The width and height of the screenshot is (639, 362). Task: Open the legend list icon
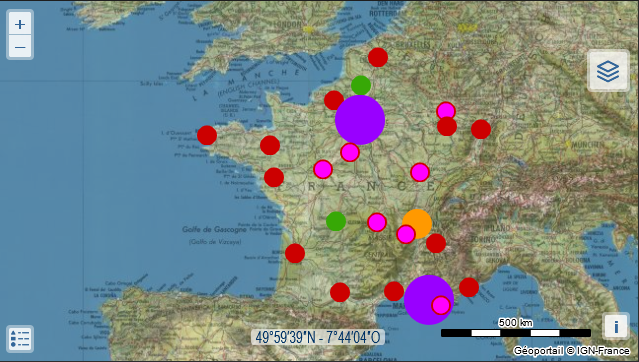tap(20, 338)
